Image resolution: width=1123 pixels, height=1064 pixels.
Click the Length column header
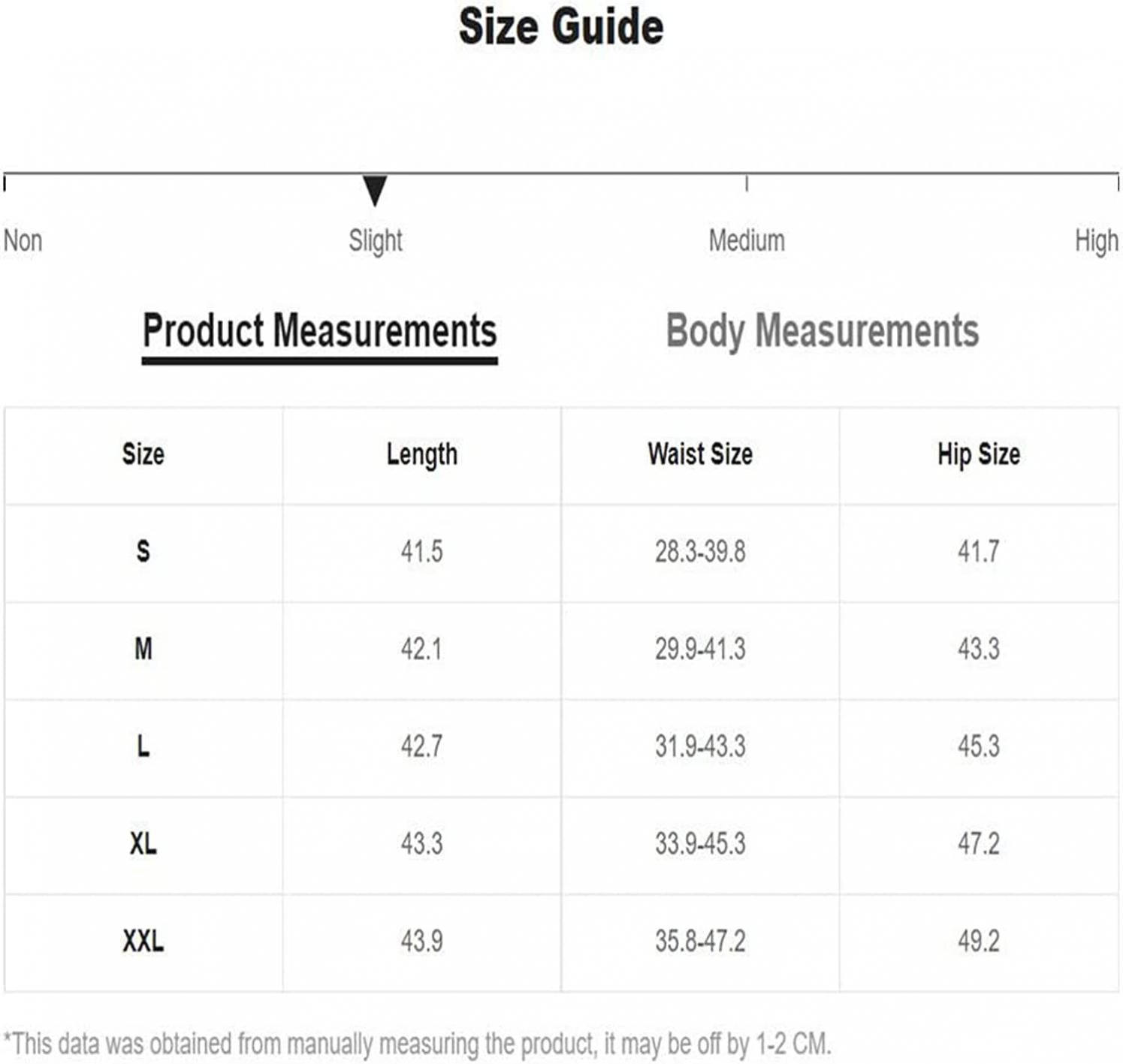(422, 455)
